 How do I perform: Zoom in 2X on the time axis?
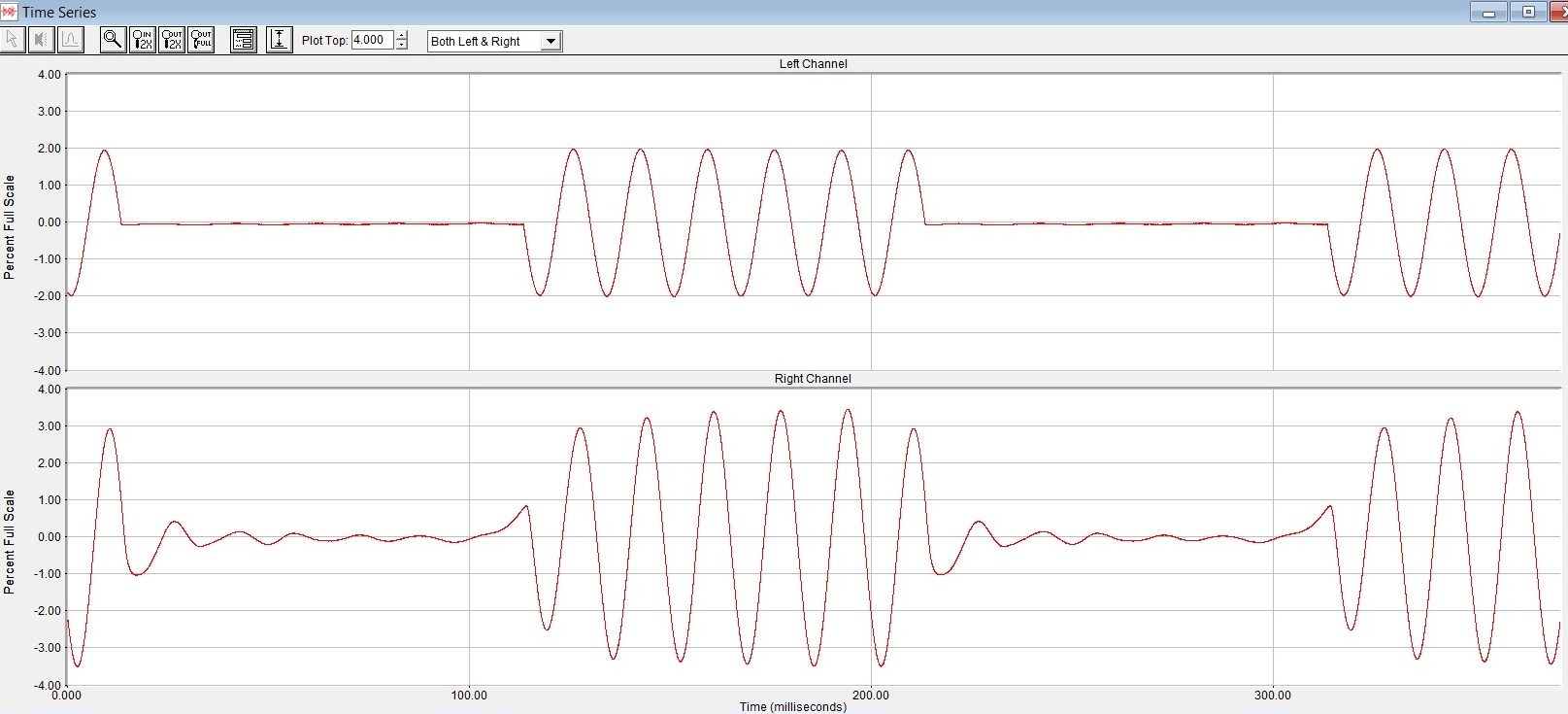click(142, 40)
